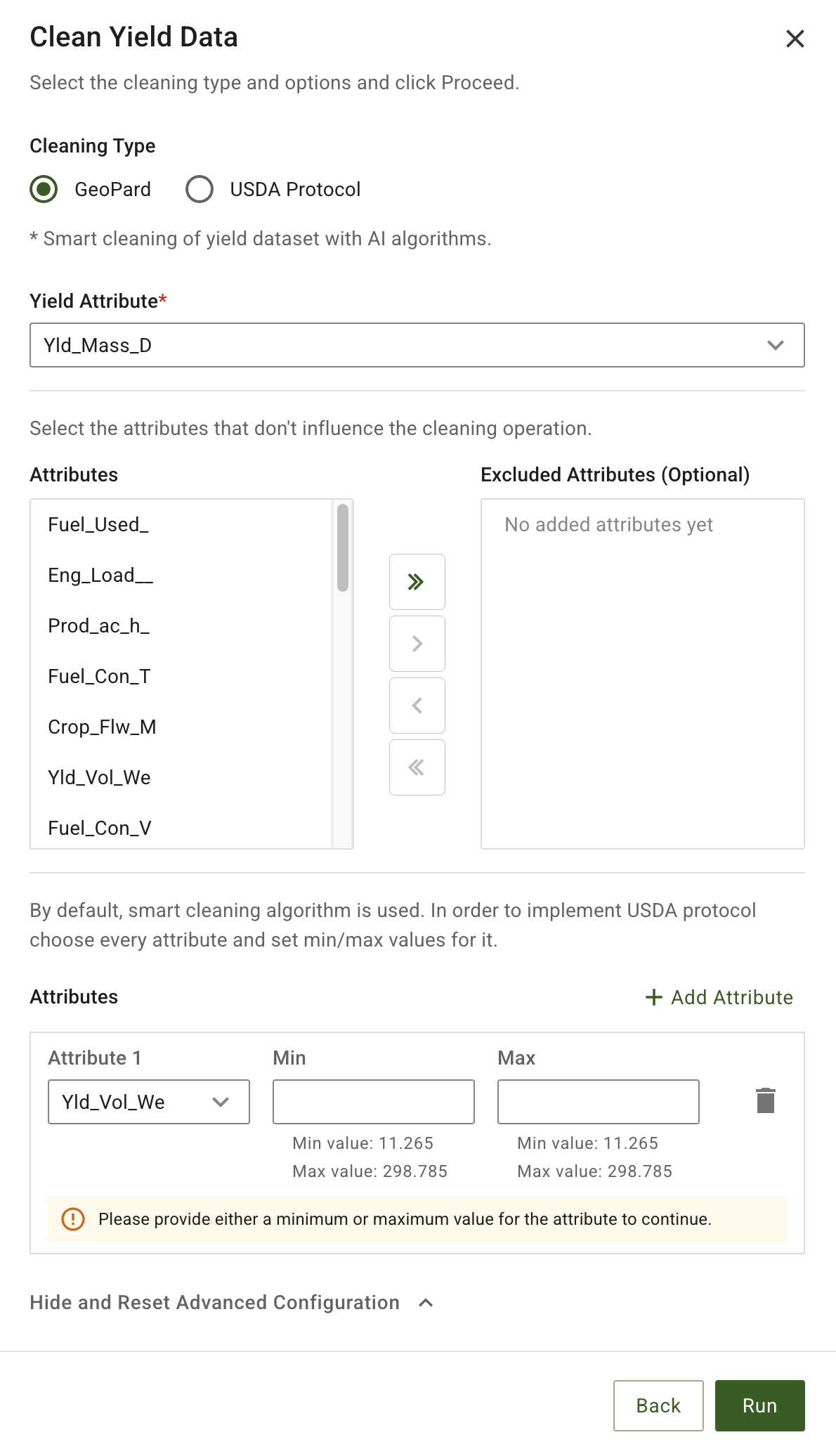Click the Max value input field

pos(598,1102)
